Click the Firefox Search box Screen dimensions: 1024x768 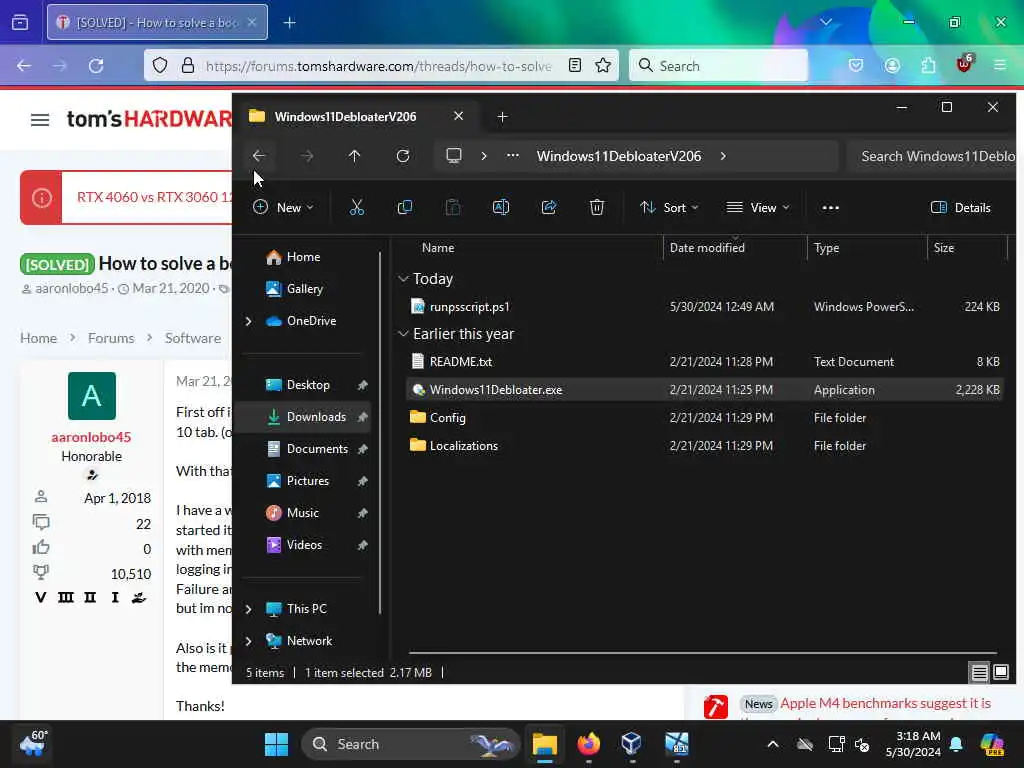pos(718,65)
